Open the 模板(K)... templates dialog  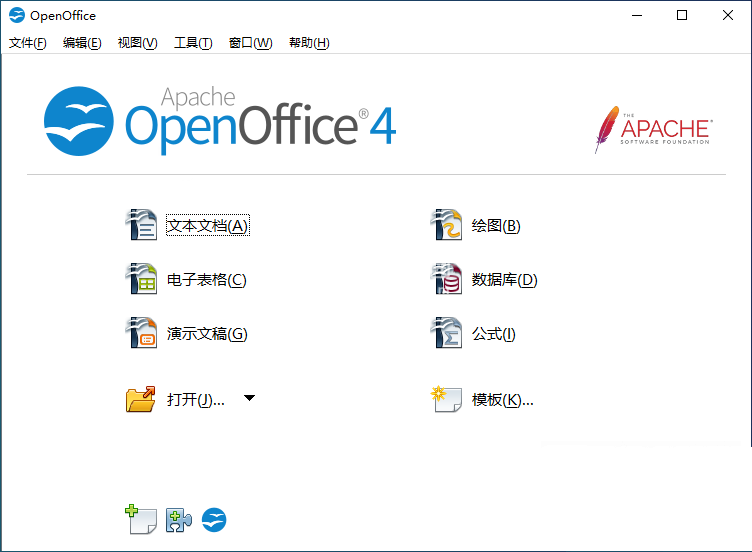pos(503,399)
